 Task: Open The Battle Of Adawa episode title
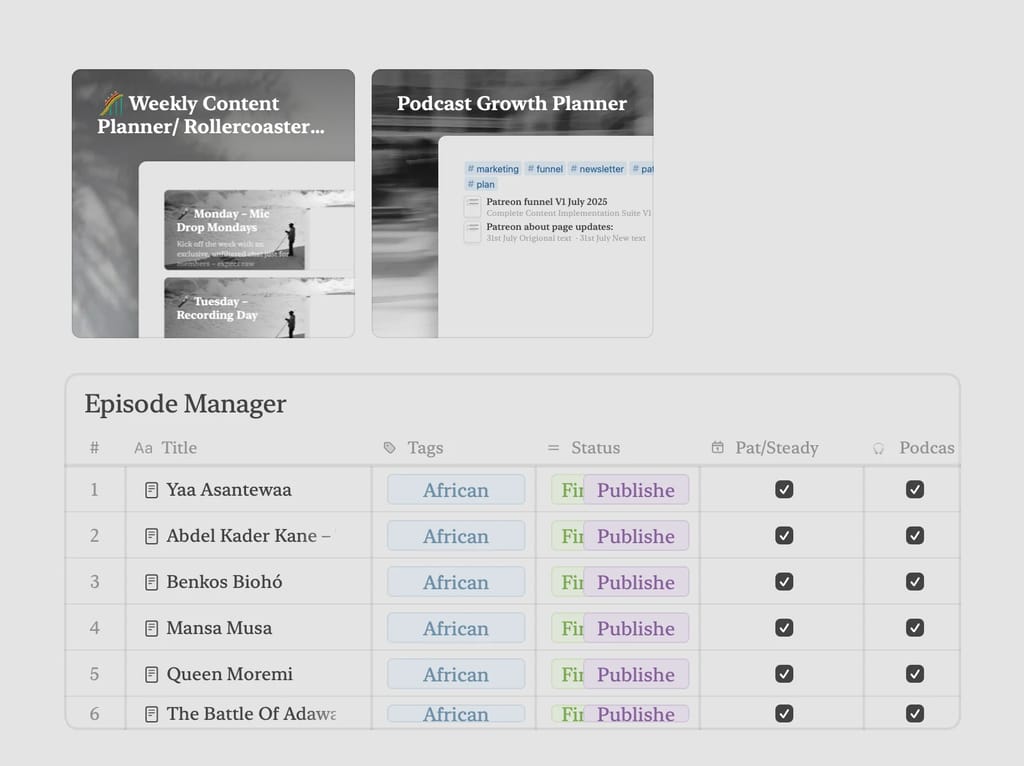click(x=251, y=714)
